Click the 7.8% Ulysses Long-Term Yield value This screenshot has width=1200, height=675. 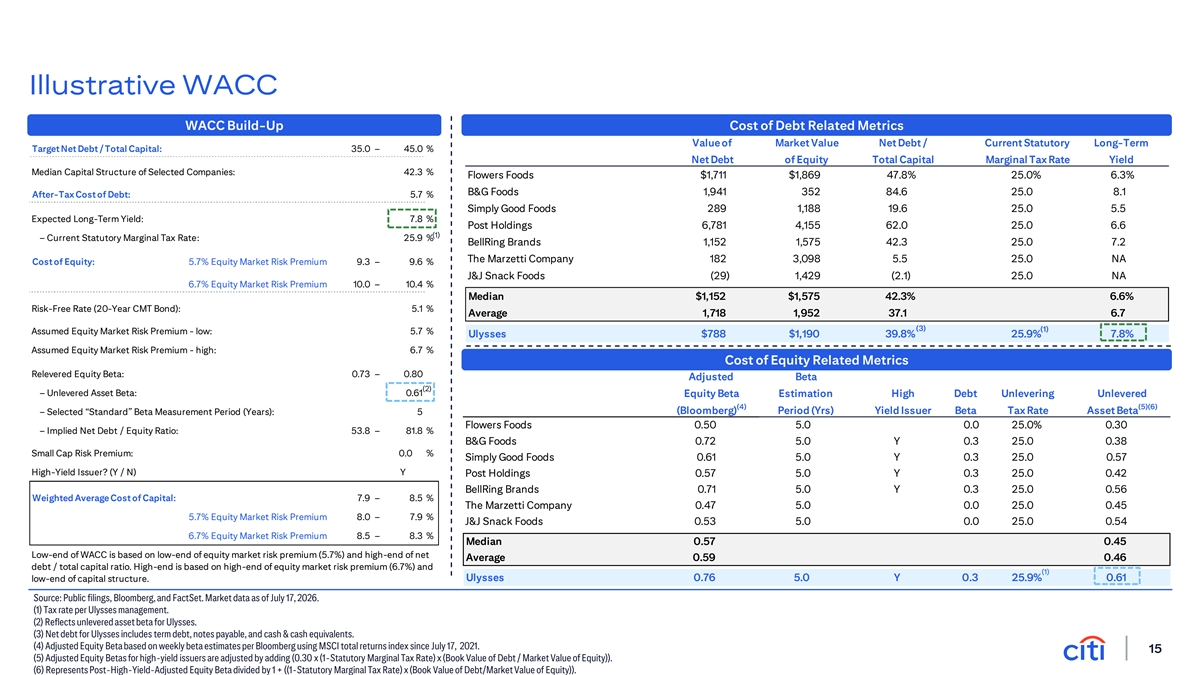coord(1121,333)
